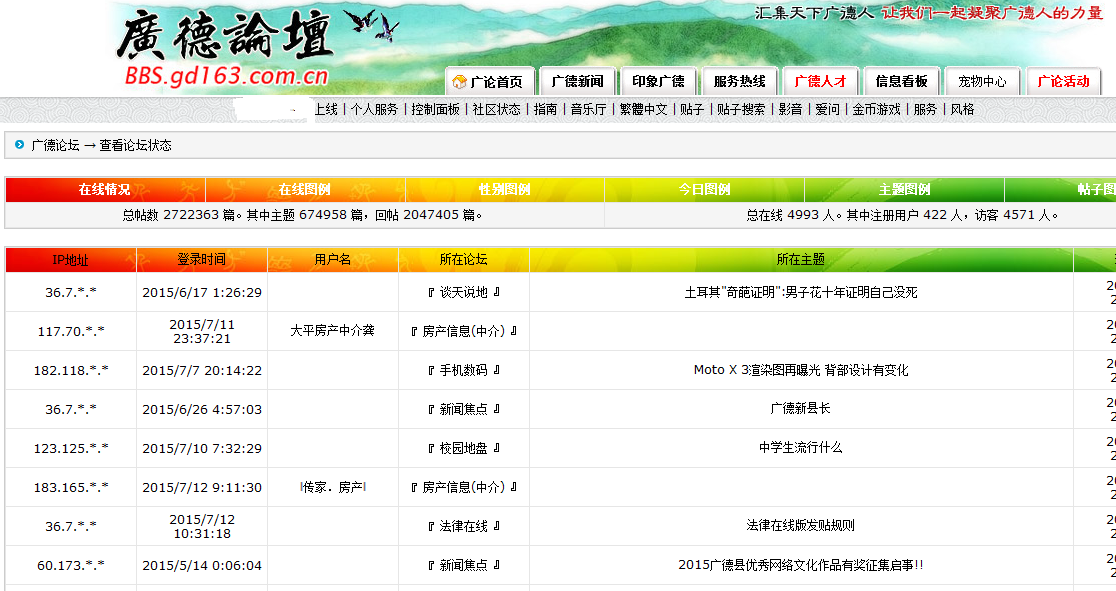Click user 传家.房产

pyautogui.click(x=332, y=487)
